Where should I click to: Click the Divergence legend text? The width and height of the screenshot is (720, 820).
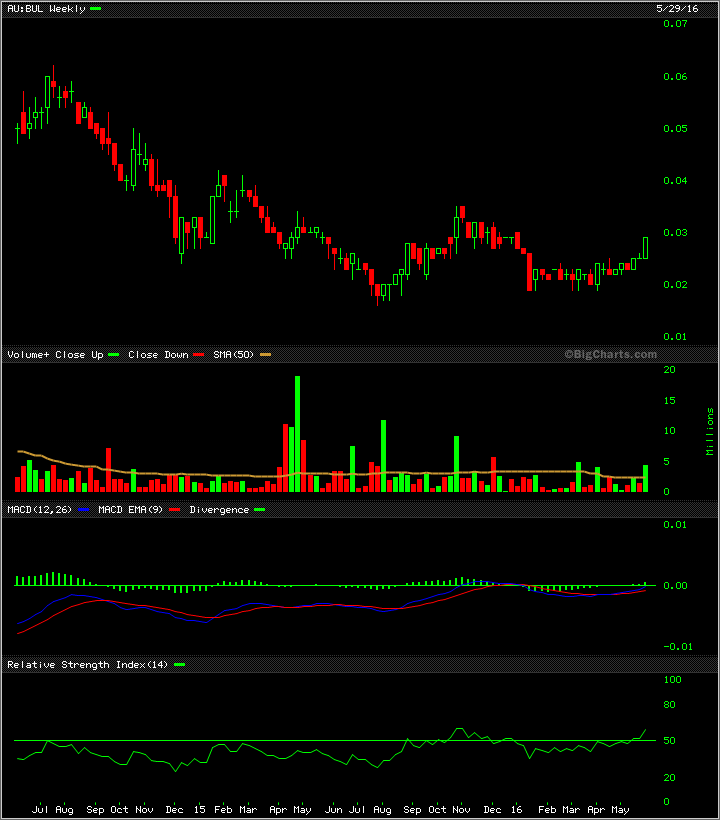[219, 510]
